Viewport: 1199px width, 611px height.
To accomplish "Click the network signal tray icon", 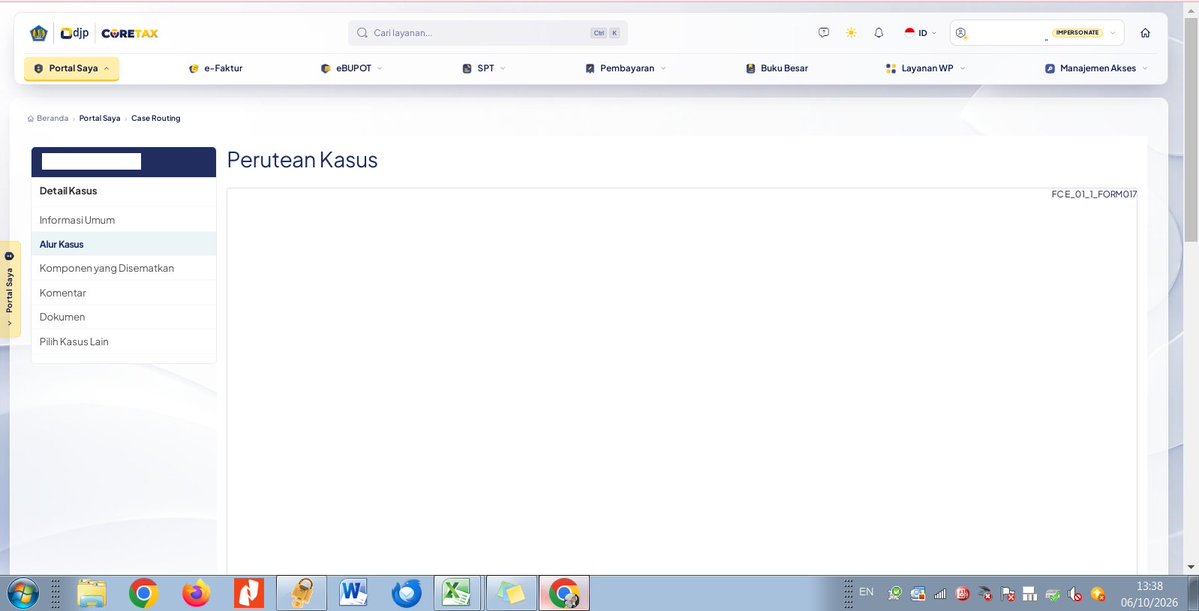I will click(941, 593).
